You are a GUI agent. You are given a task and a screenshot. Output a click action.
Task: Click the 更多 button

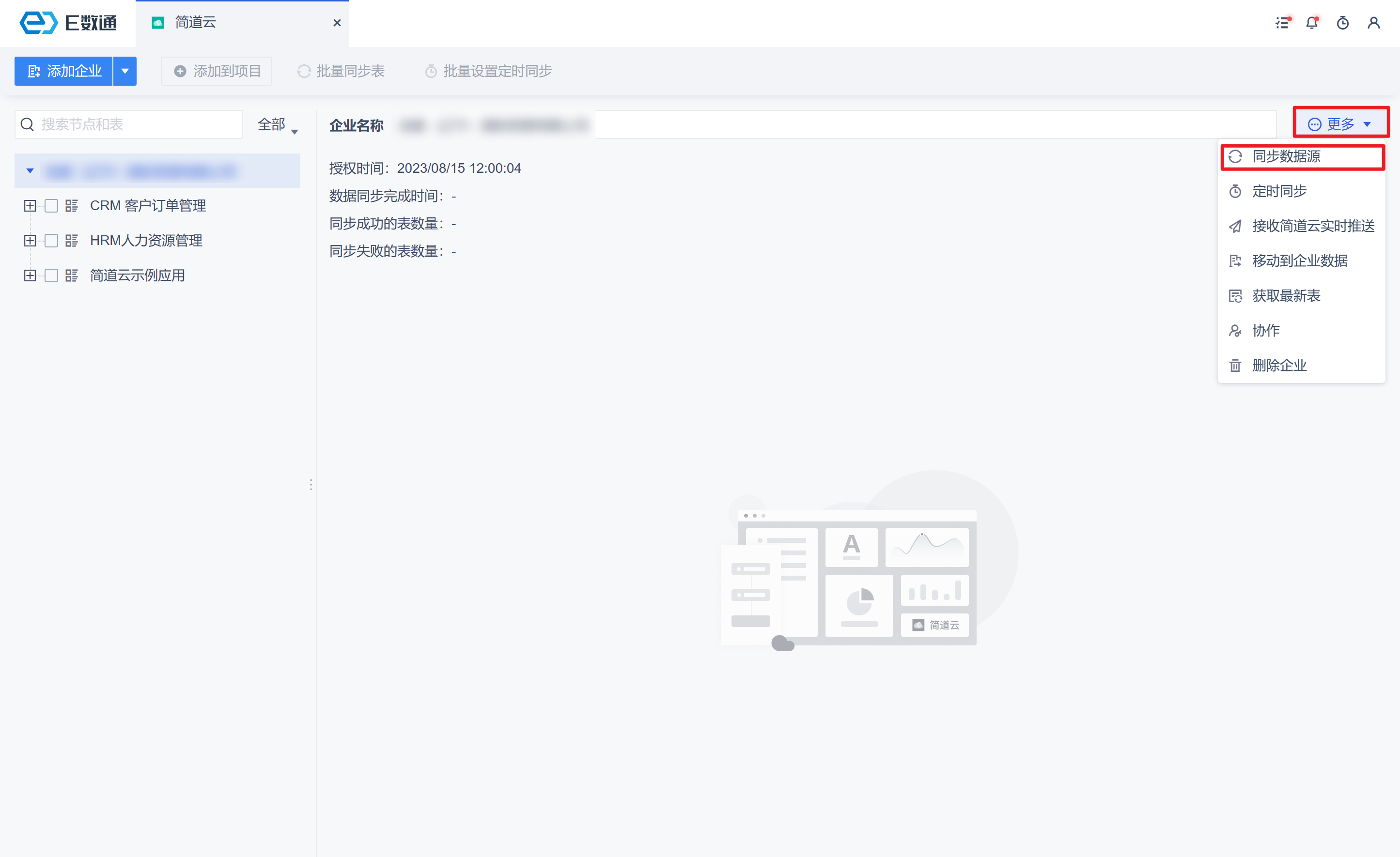coord(1340,124)
